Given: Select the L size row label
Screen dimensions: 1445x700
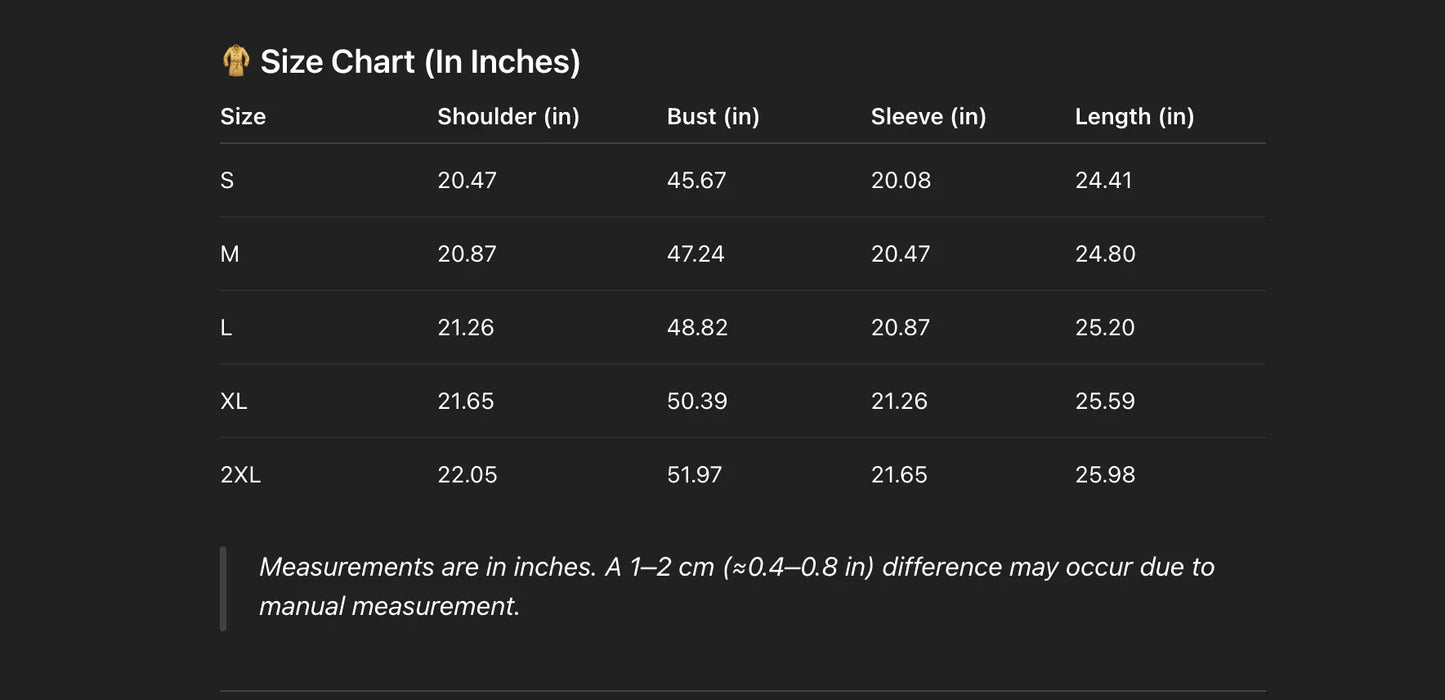Looking at the screenshot, I should pyautogui.click(x=226, y=328).
